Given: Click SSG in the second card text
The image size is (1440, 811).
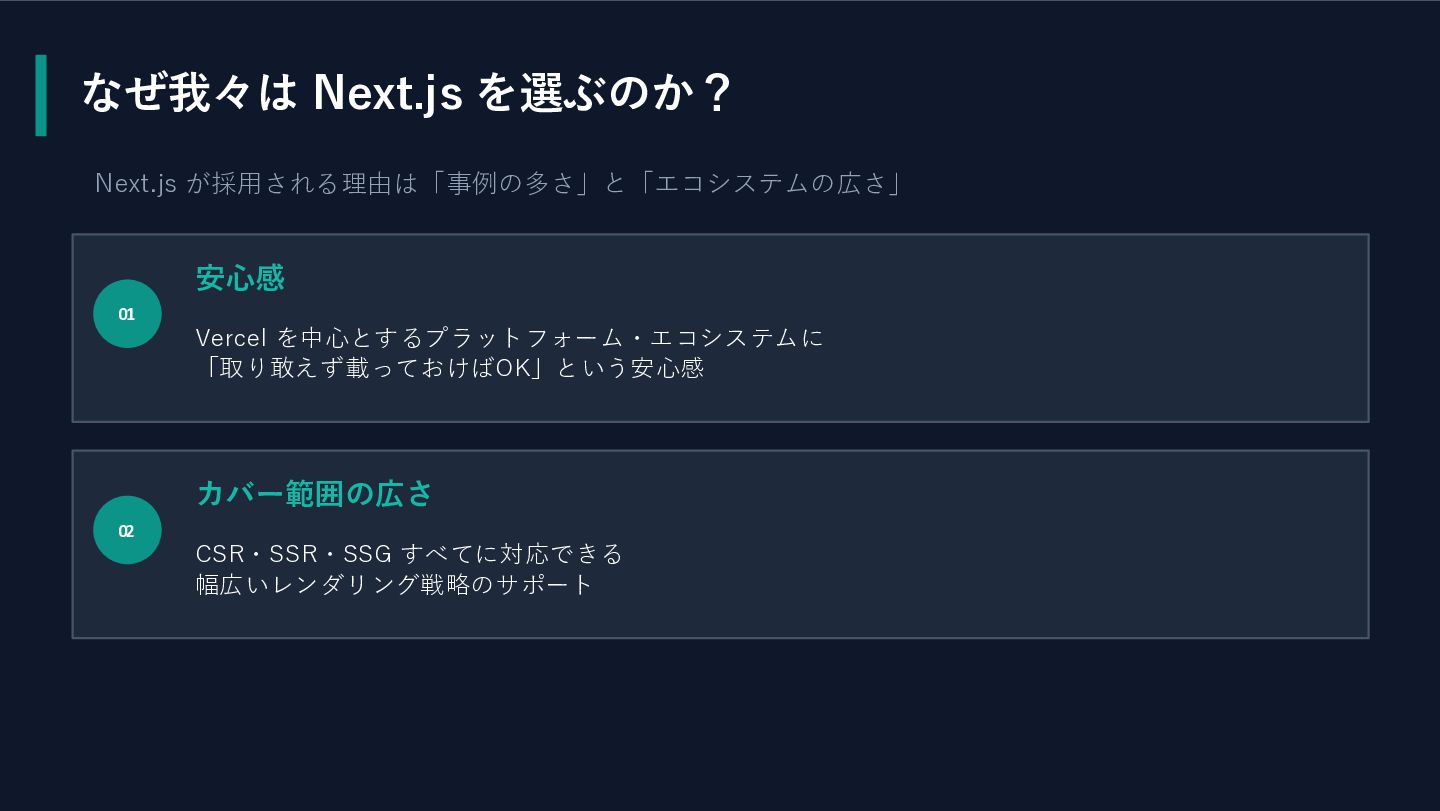Looking at the screenshot, I should tap(367, 554).
